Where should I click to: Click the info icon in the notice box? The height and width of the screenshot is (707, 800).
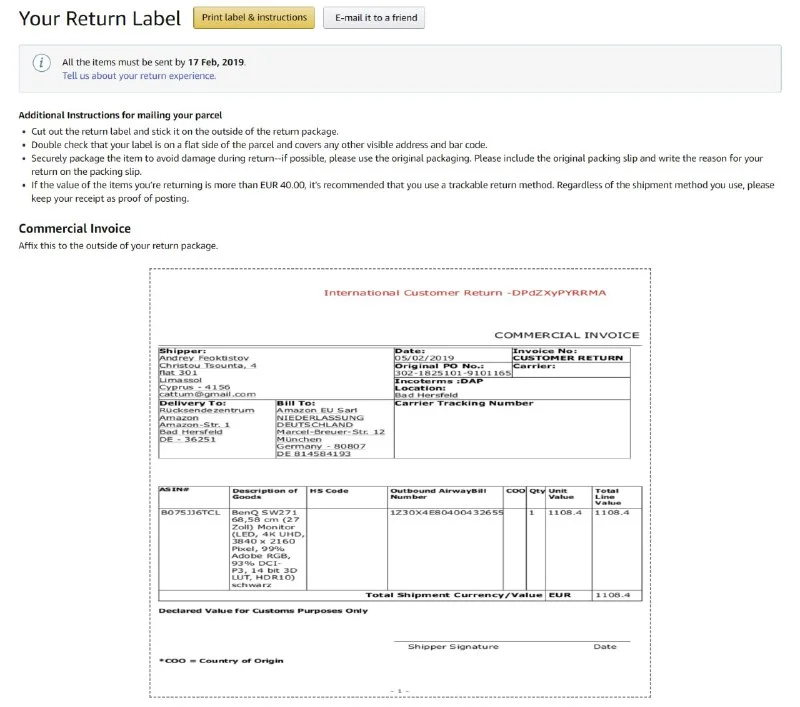tap(41, 63)
